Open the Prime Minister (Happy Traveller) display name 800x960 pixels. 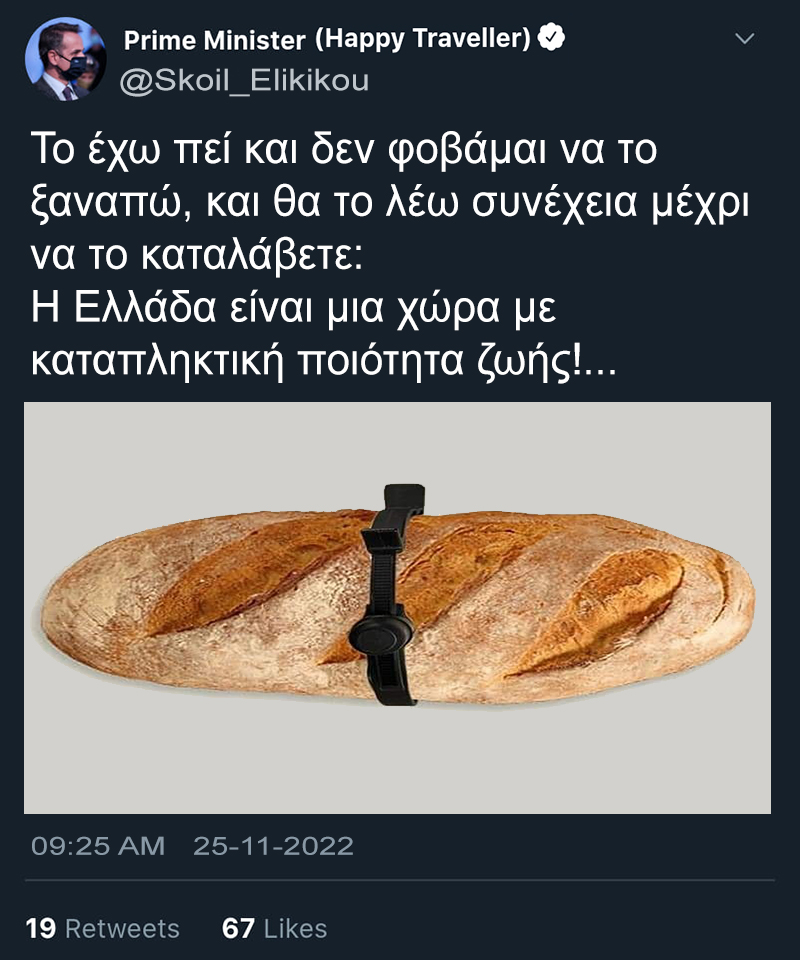[x=327, y=39]
